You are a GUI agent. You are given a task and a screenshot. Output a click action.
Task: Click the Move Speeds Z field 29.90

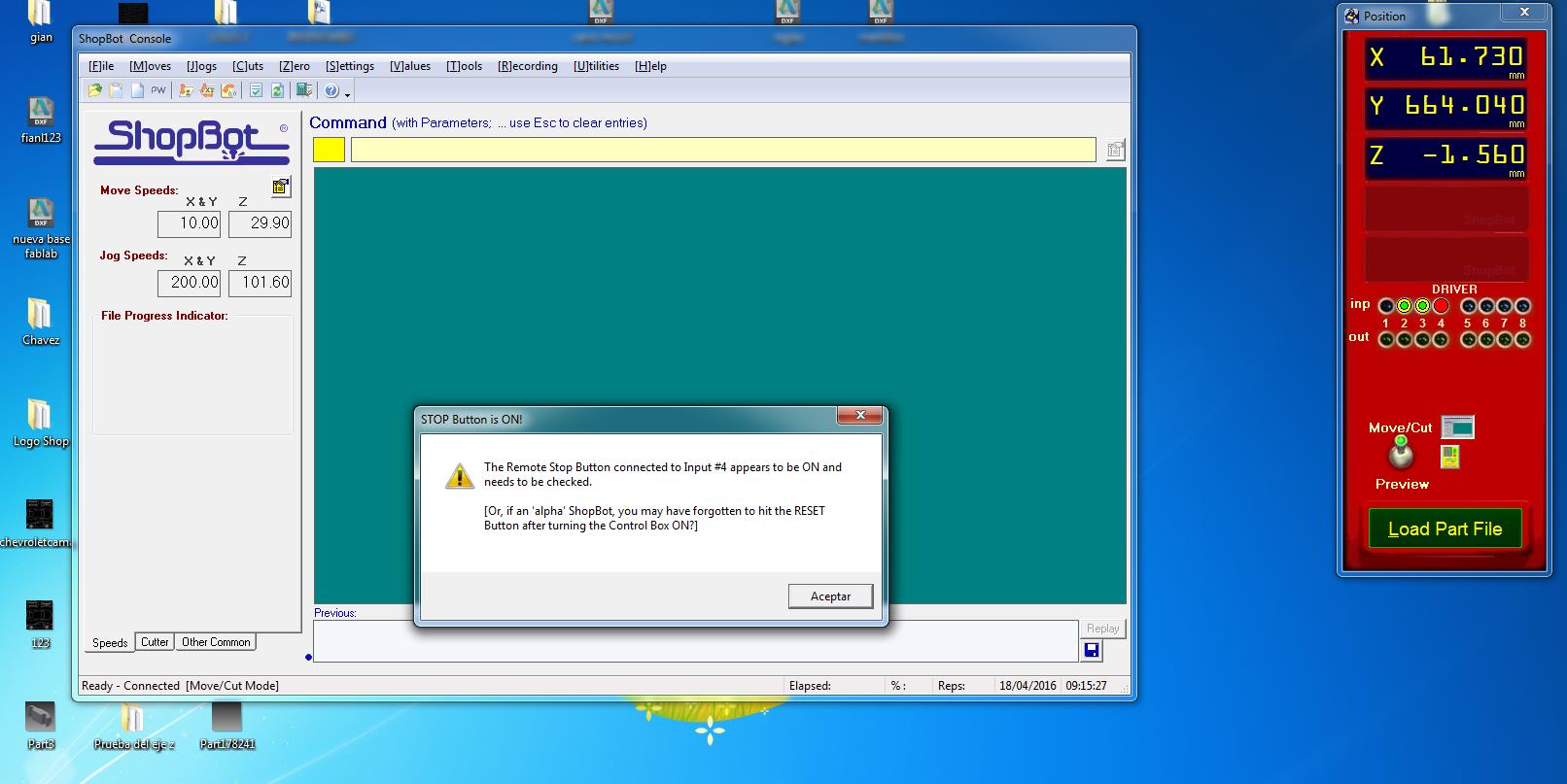pyautogui.click(x=260, y=223)
